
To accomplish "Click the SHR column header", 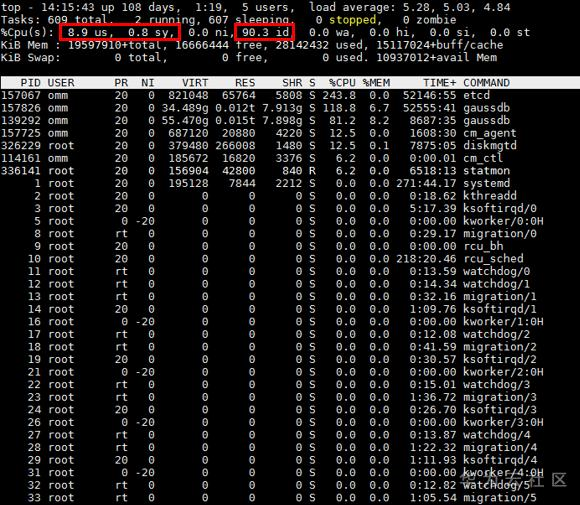I will coord(292,83).
